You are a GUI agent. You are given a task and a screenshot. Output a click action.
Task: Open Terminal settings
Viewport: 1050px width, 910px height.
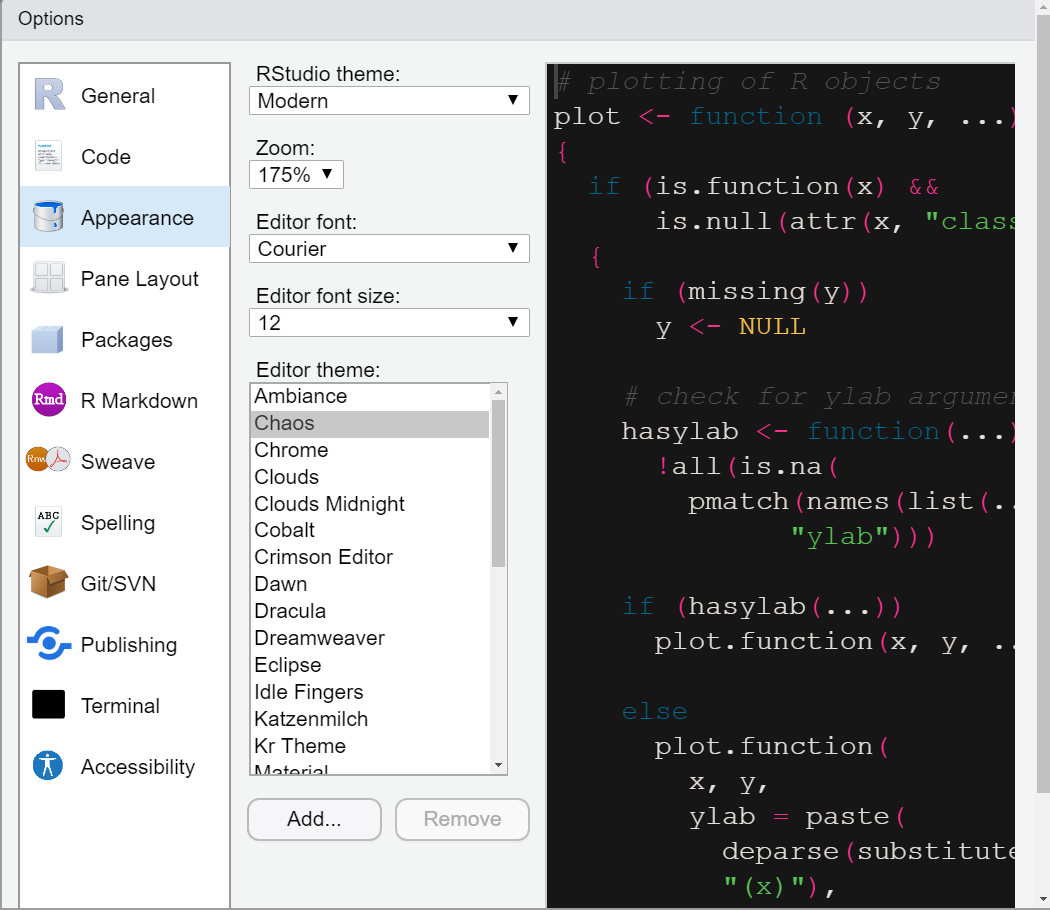click(125, 705)
